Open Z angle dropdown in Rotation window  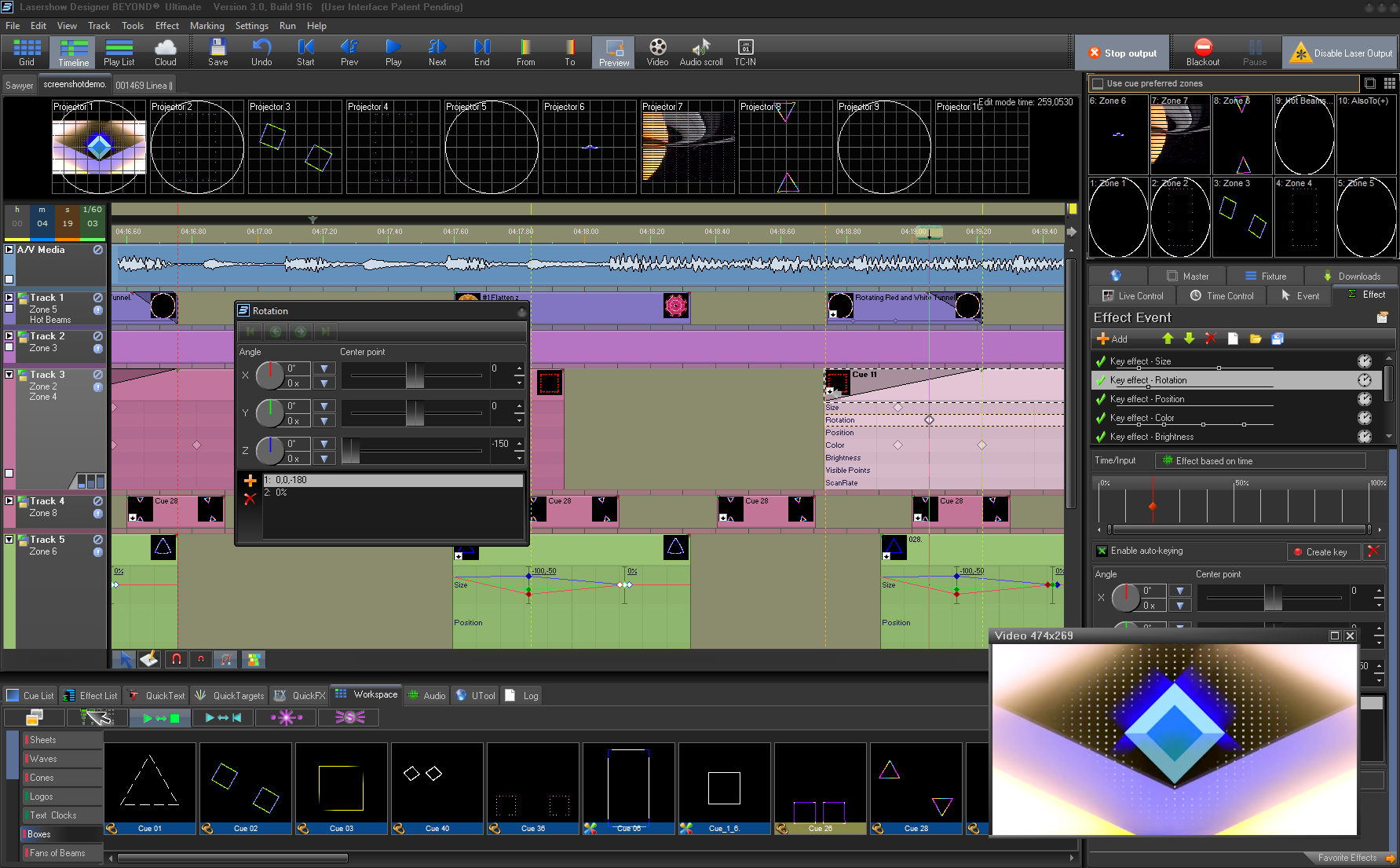[x=323, y=444]
